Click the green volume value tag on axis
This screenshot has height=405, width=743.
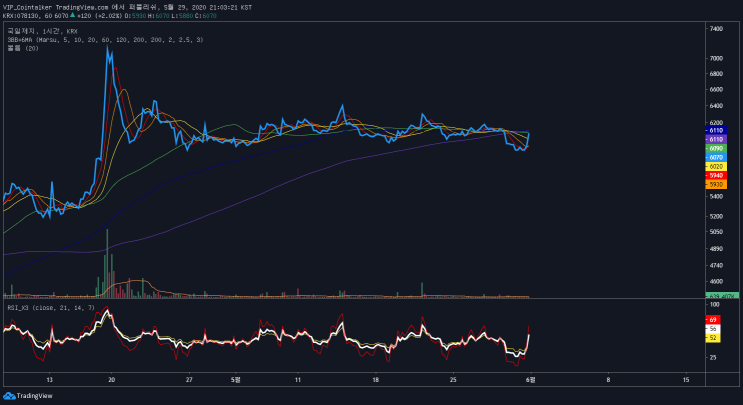[x=722, y=296]
